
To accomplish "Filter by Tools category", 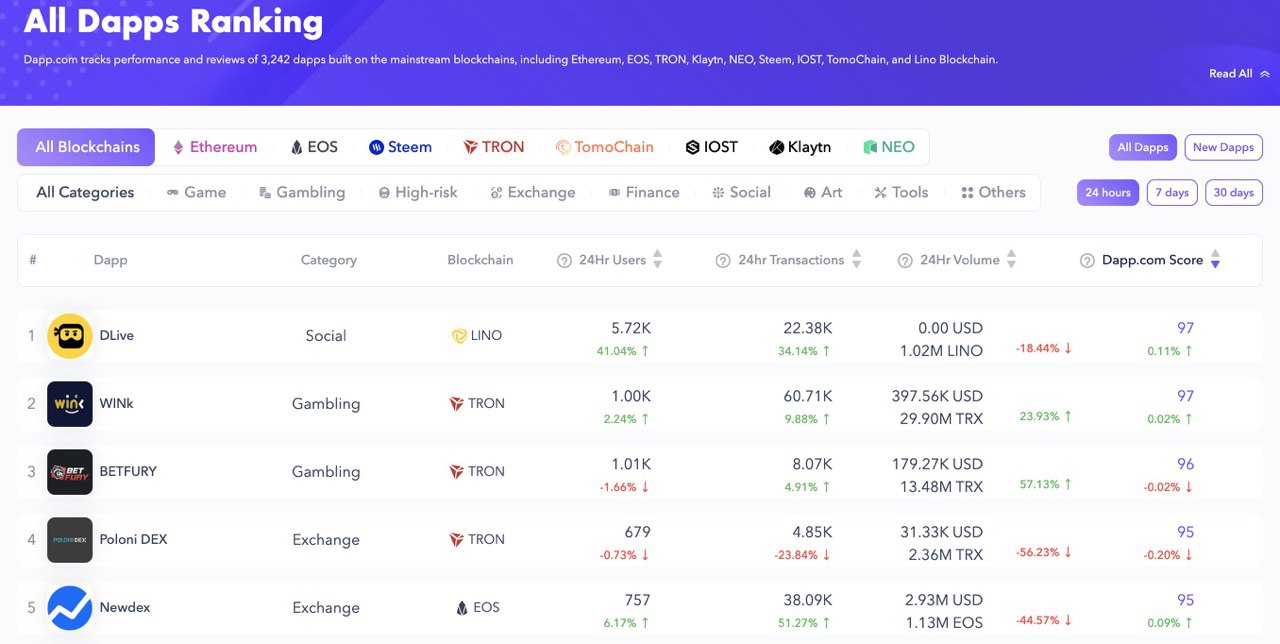I will pyautogui.click(x=901, y=193).
